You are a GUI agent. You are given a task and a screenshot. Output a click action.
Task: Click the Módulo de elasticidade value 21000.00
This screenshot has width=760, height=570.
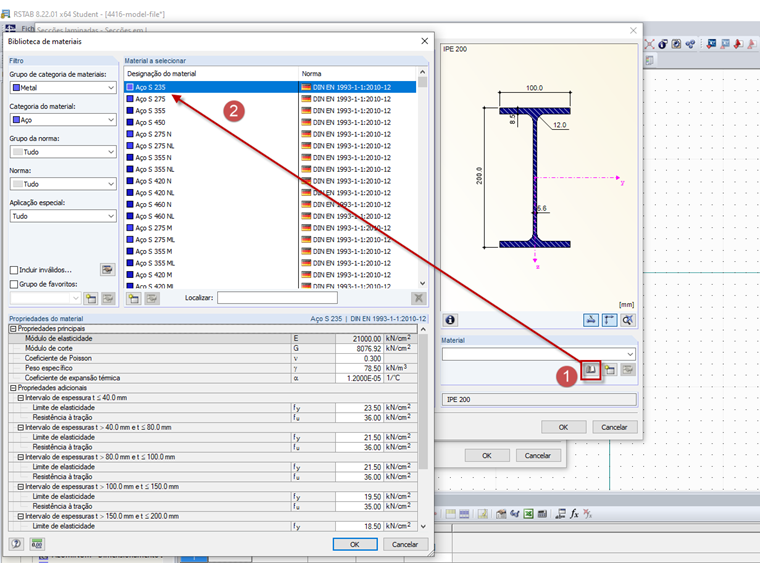(359, 339)
